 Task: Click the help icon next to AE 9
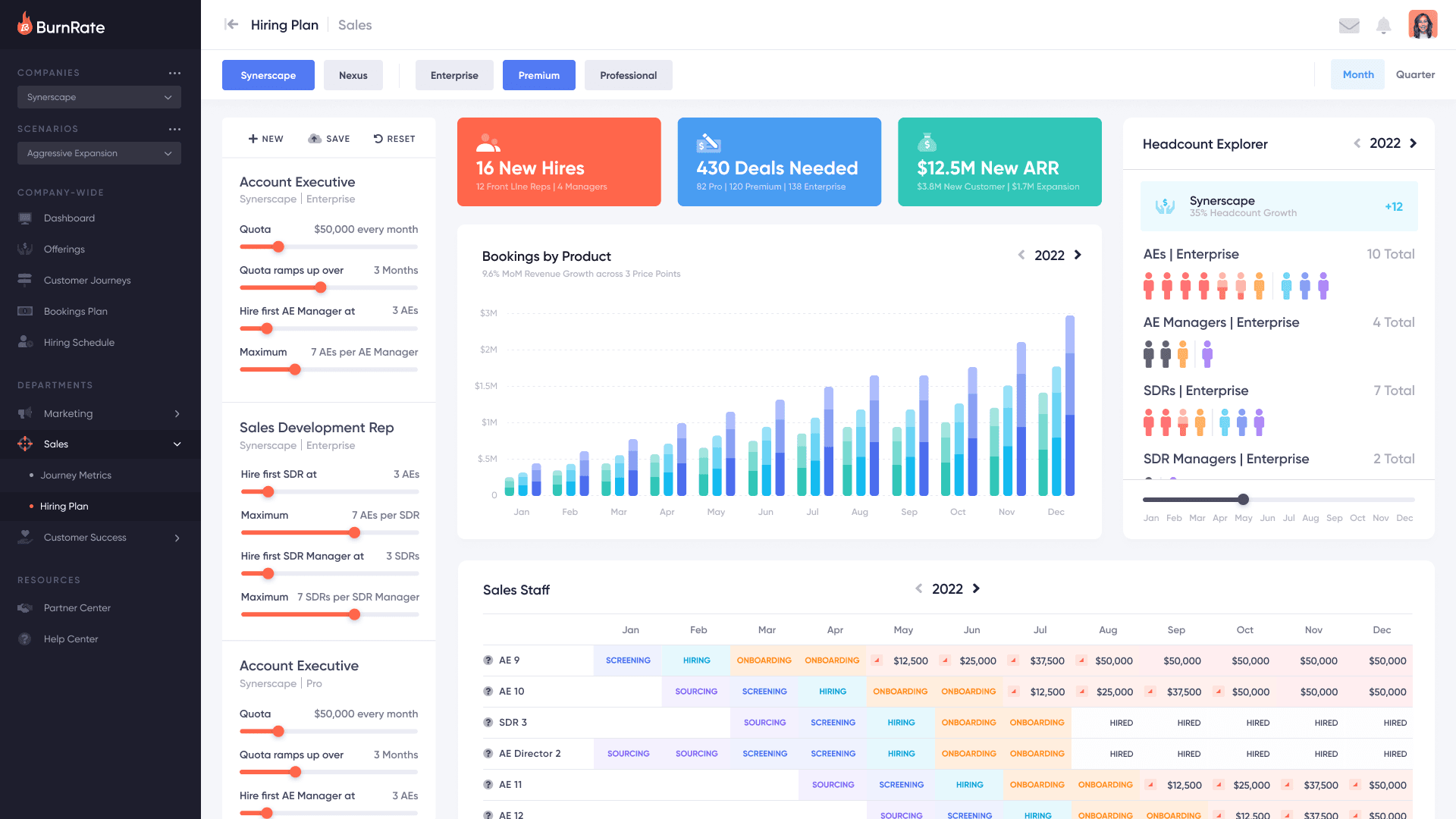click(x=488, y=661)
